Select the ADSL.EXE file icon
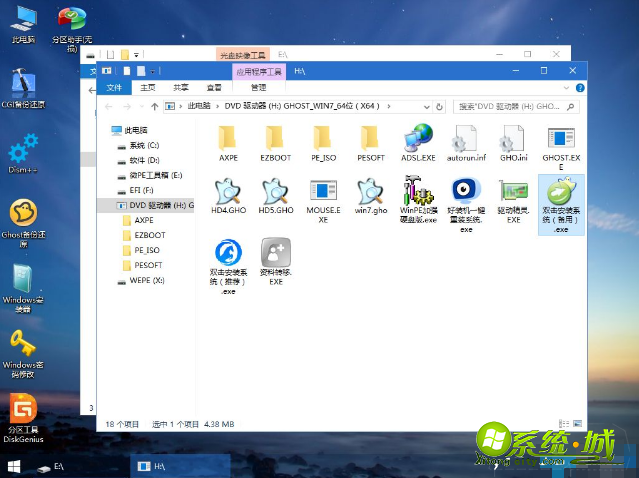 coord(418,143)
